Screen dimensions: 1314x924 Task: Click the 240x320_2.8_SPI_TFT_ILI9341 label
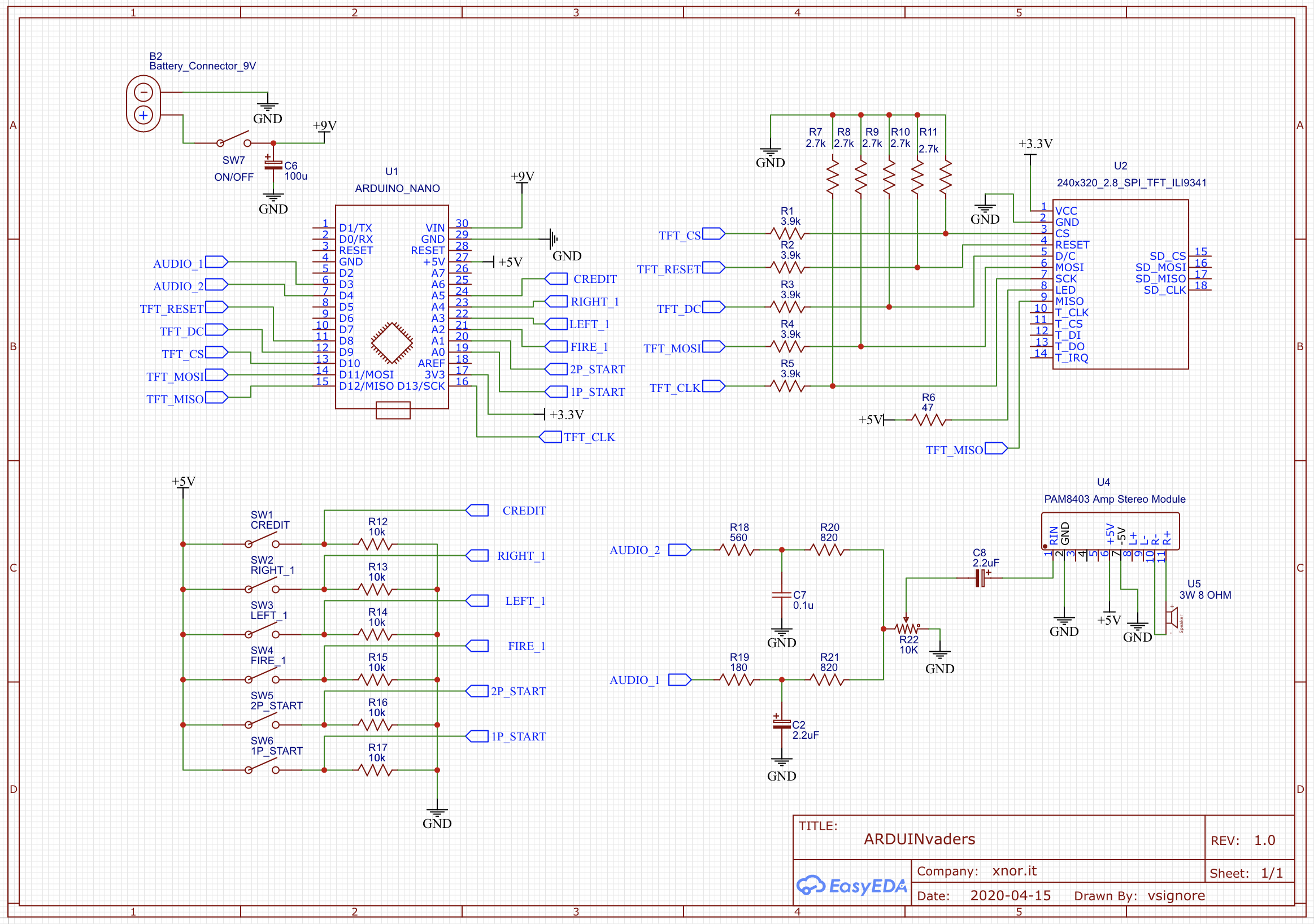click(1131, 182)
